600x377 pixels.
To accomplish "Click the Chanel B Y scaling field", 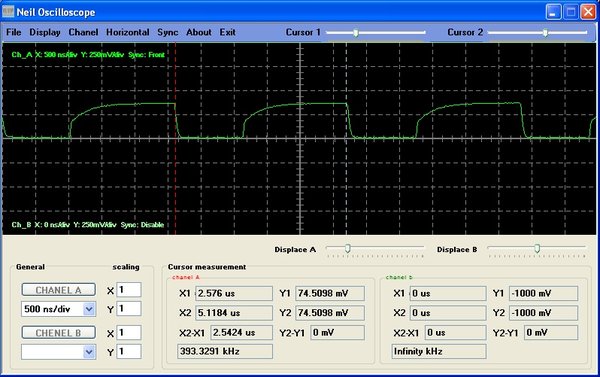I will tap(129, 351).
